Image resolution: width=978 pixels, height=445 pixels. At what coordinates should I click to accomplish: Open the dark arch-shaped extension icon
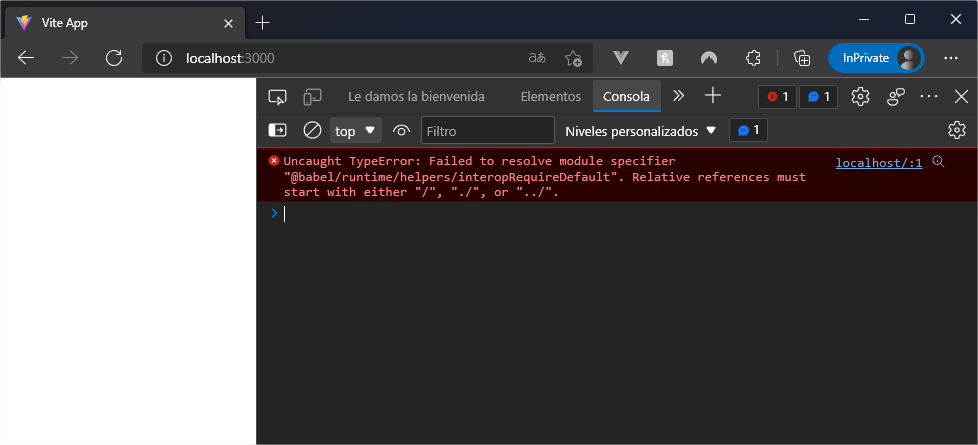coord(709,58)
